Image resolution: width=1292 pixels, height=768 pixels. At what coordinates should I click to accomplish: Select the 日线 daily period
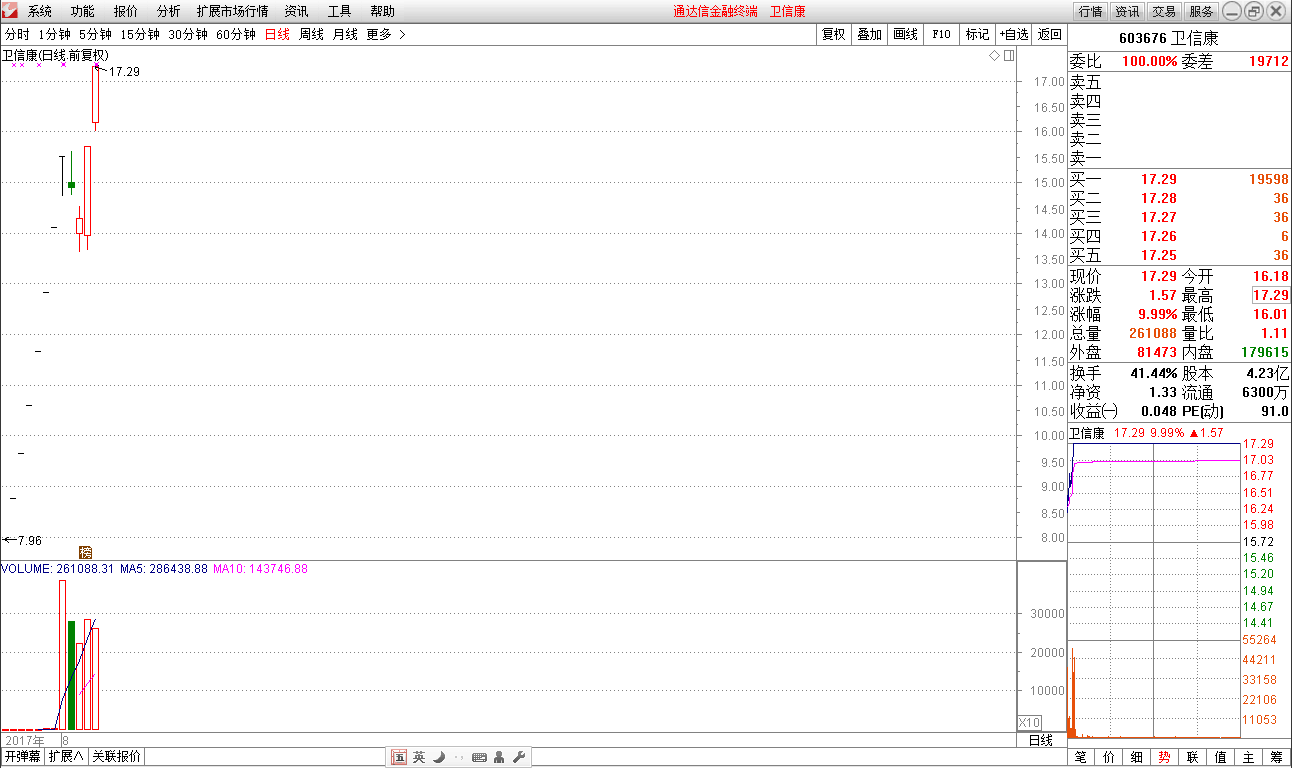coord(277,34)
